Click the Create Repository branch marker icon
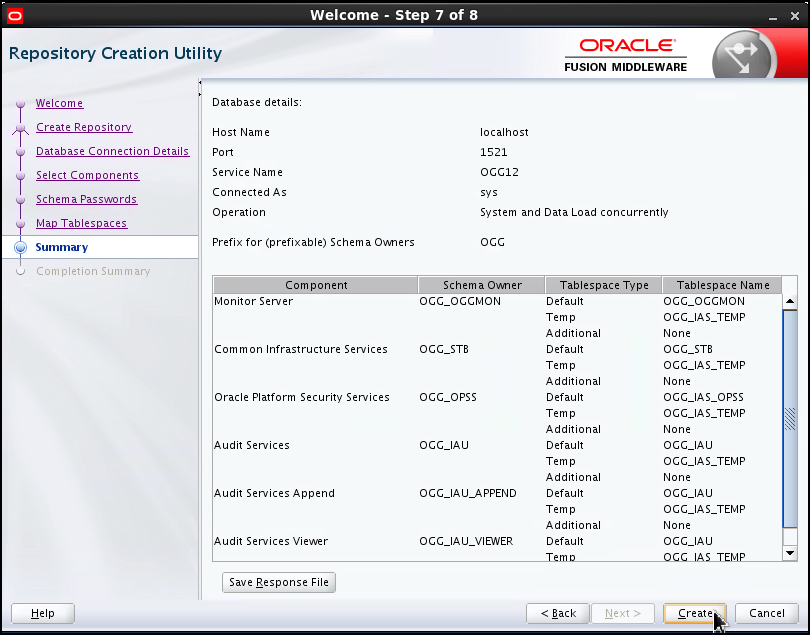The width and height of the screenshot is (810, 635). [22, 127]
